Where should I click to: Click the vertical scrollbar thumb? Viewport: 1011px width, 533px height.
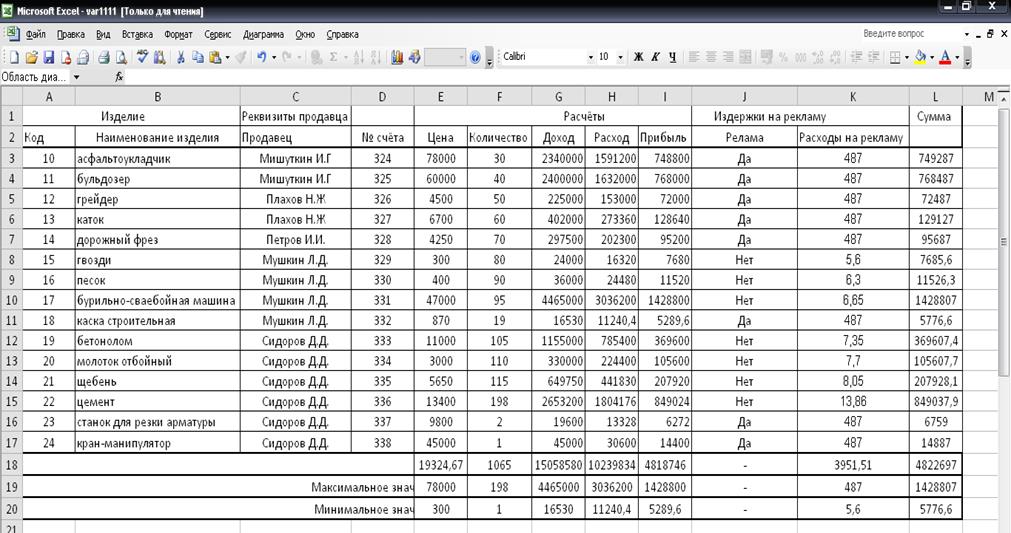[1004, 241]
